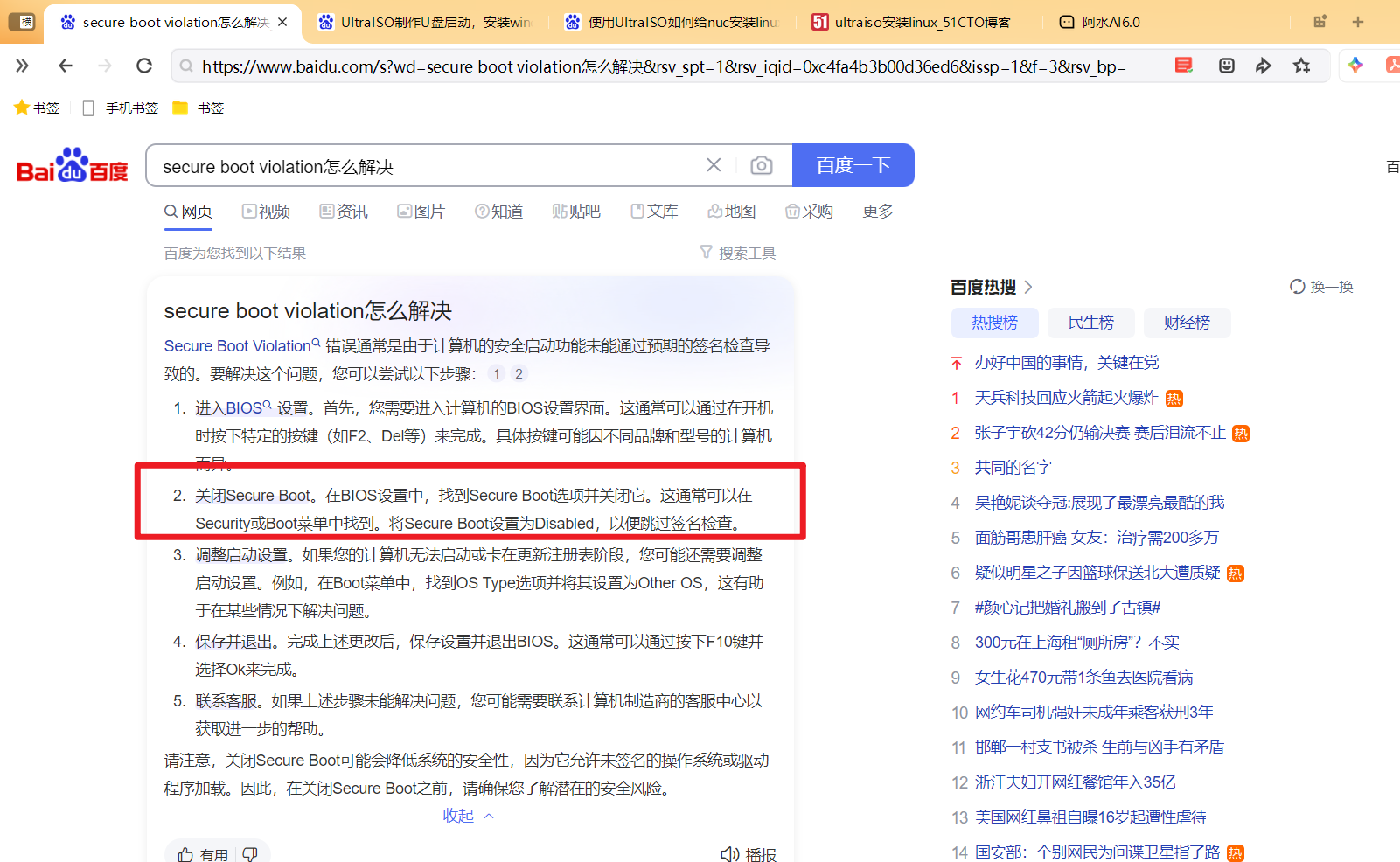
Task: Click the square face icon in the address bar
Action: (1227, 66)
